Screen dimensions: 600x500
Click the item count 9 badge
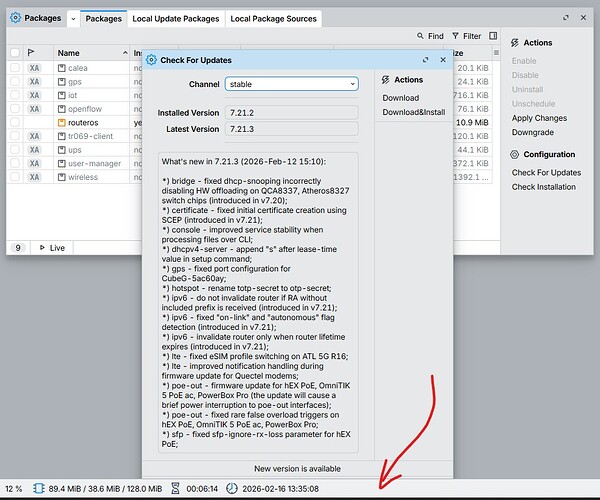[18, 248]
